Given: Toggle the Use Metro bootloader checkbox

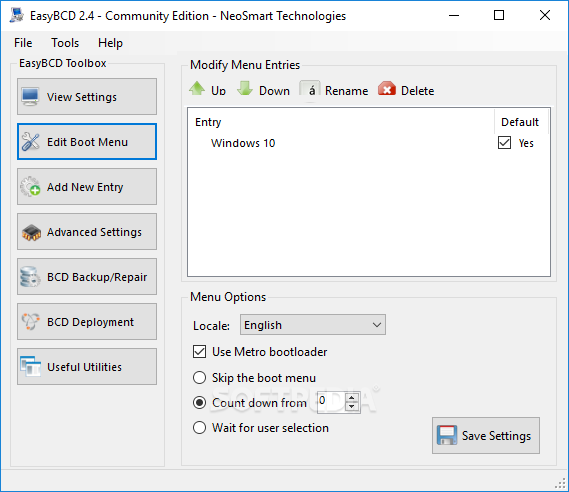Looking at the screenshot, I should (199, 352).
